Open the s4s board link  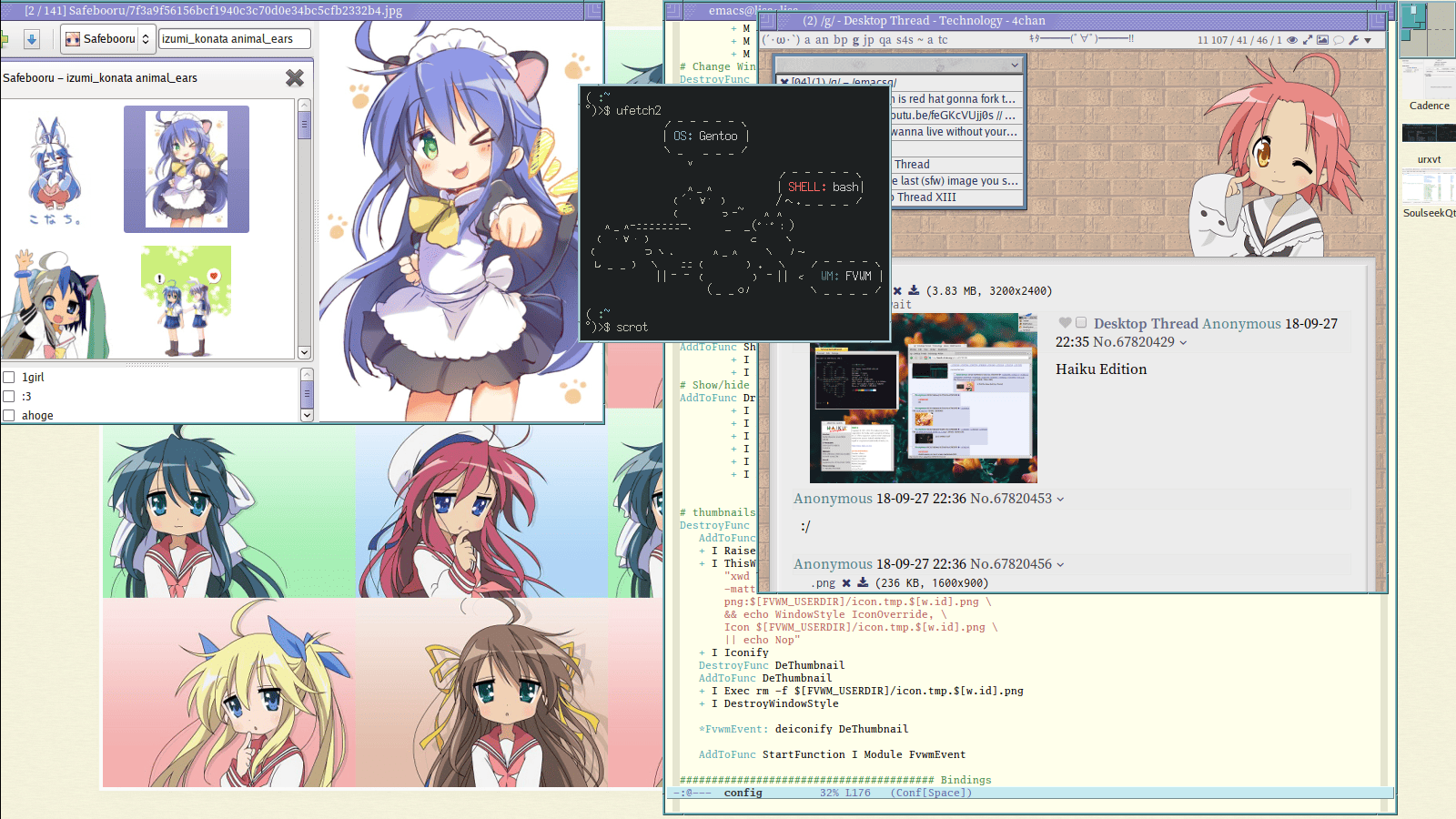905,40
